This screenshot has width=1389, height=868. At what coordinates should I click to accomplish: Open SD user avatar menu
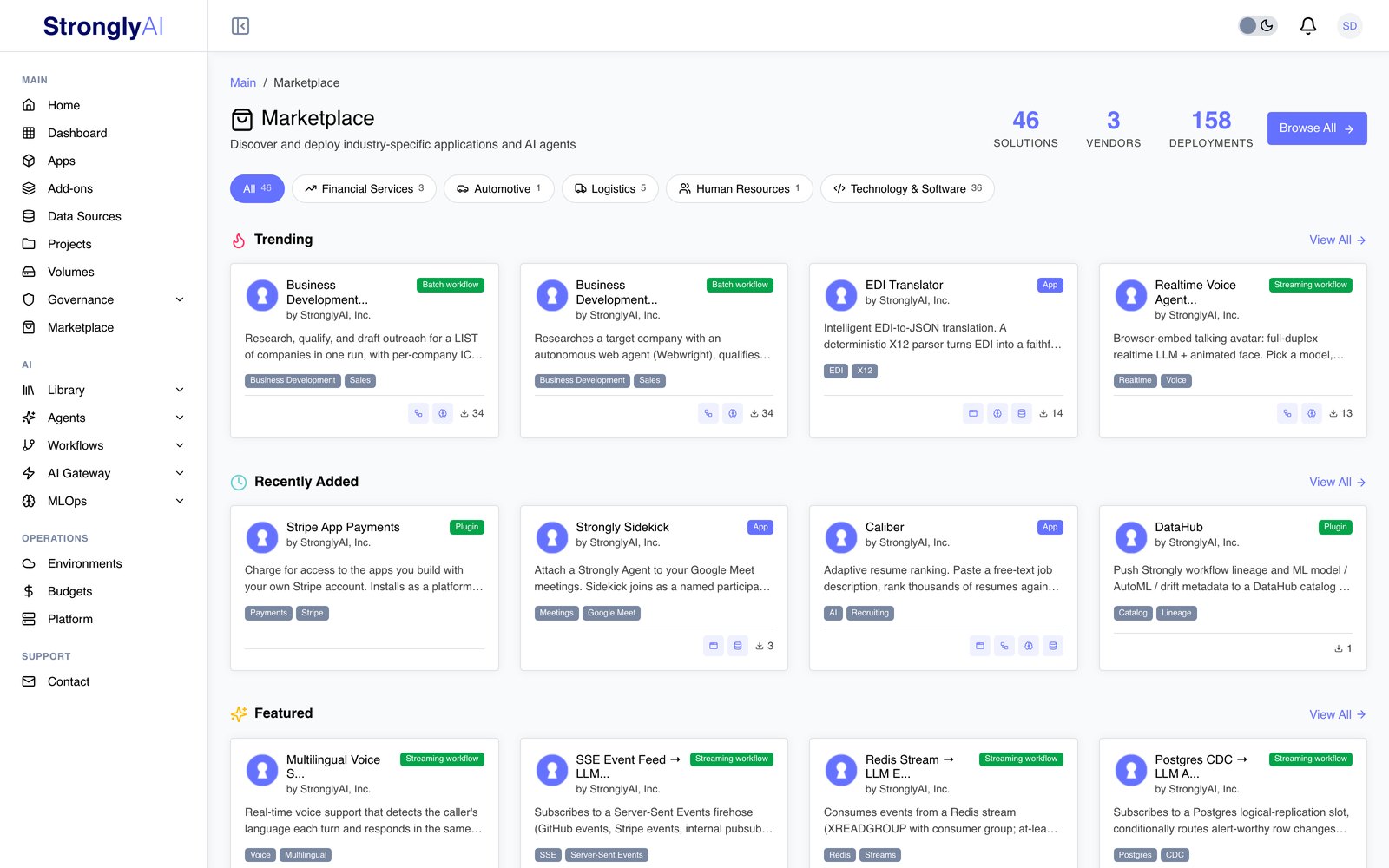pos(1349,26)
